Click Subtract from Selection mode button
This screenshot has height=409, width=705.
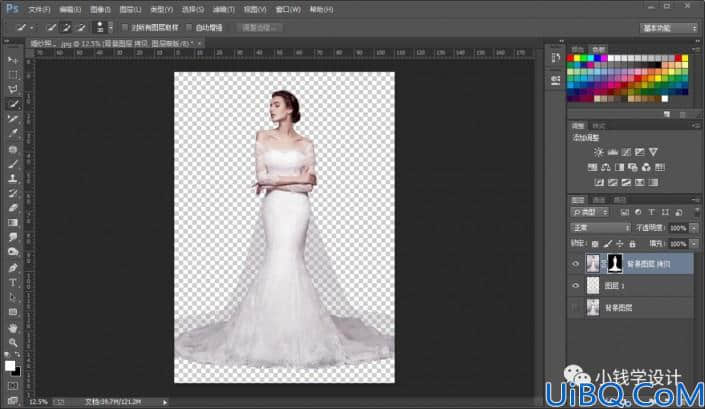(x=81, y=28)
